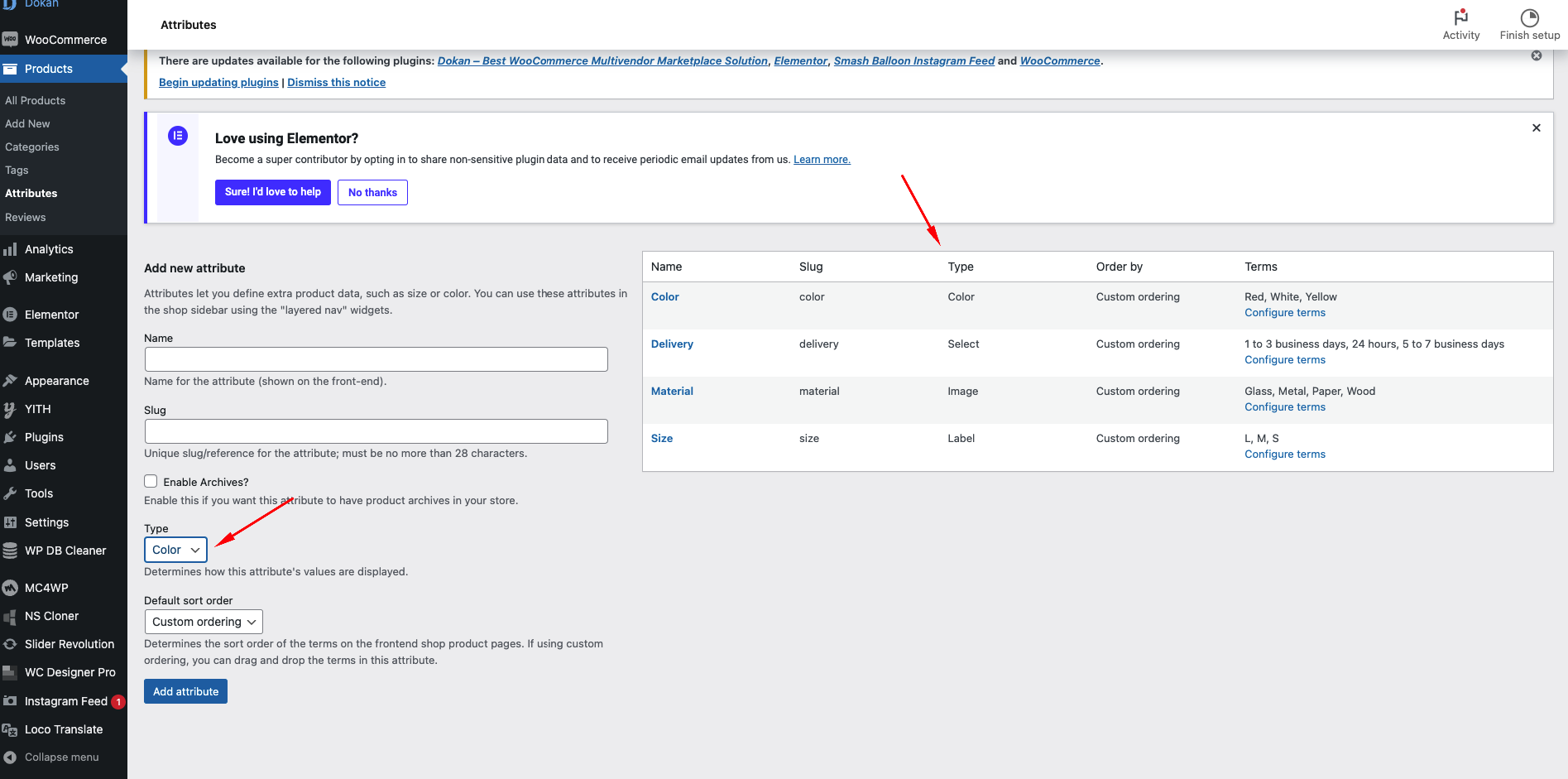
Task: Click the Begin updating plugins link
Action: (x=218, y=83)
